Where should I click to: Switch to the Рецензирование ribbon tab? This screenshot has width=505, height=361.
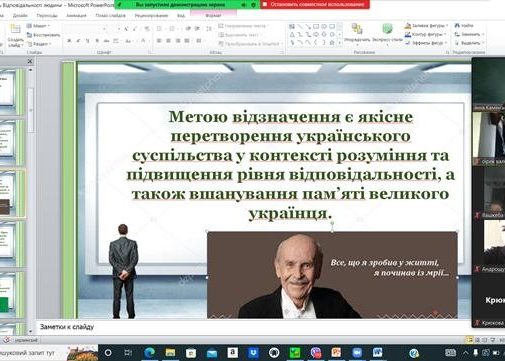point(151,15)
